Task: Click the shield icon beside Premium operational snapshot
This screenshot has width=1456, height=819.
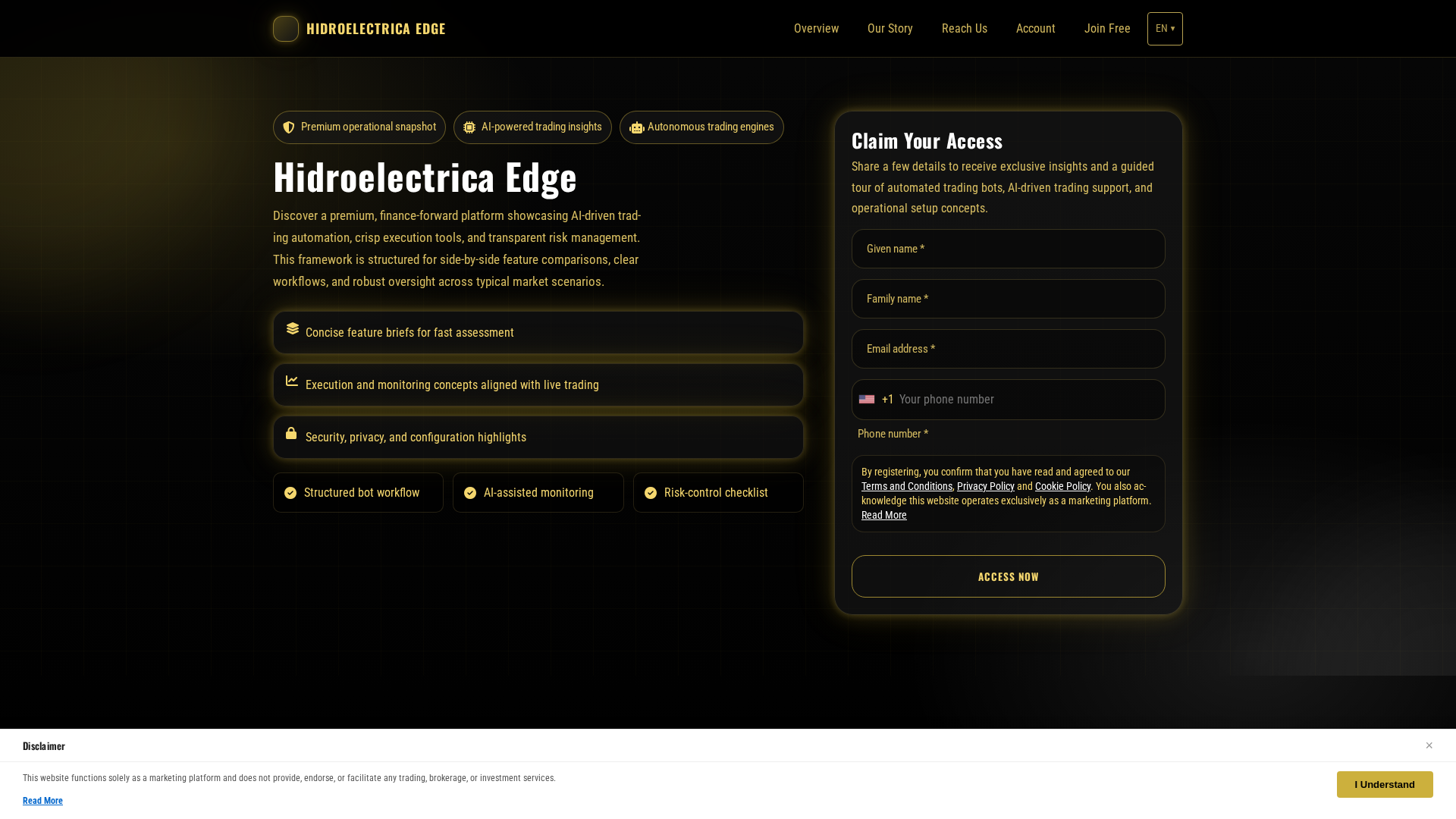Action: coord(289,127)
